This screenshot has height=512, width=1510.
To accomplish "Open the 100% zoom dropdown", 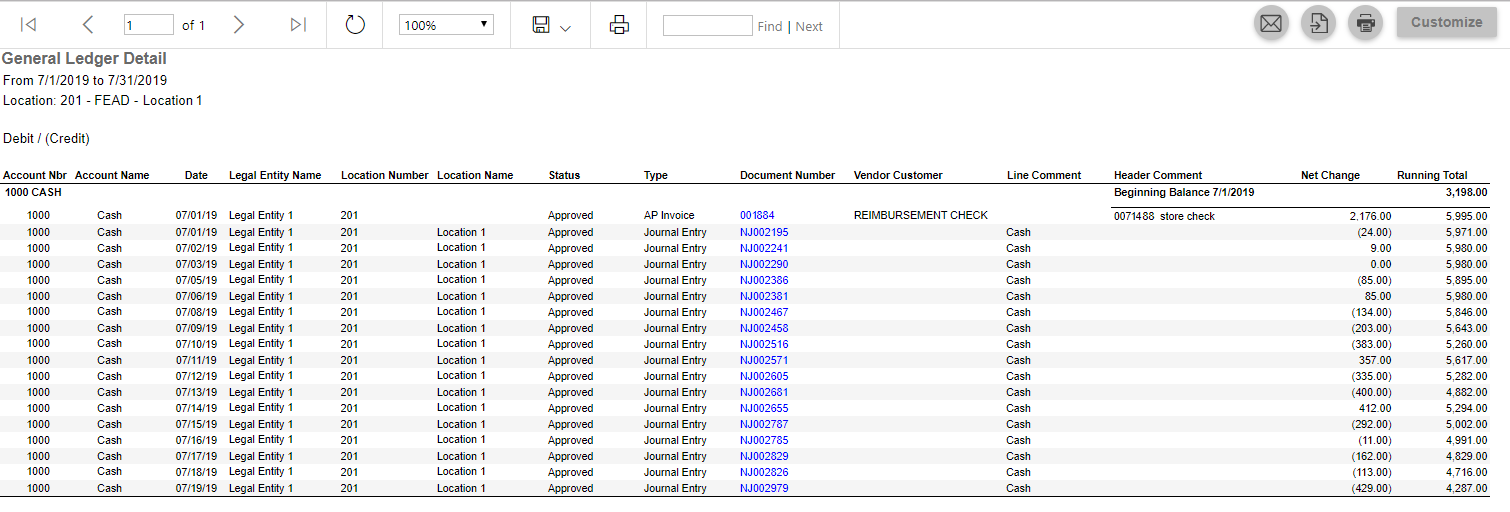I will tap(446, 25).
